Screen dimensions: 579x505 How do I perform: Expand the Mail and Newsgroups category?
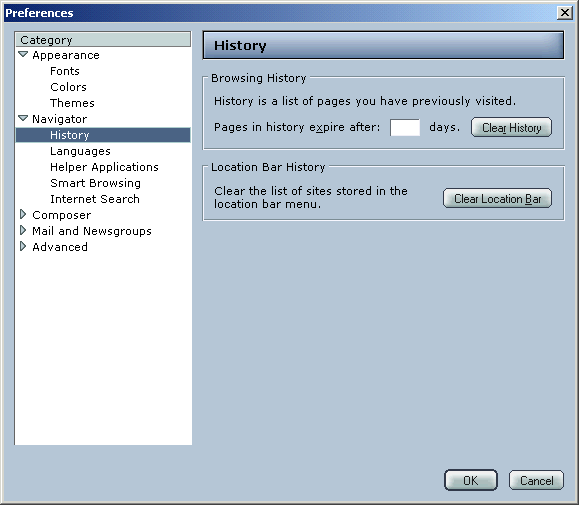(23, 230)
